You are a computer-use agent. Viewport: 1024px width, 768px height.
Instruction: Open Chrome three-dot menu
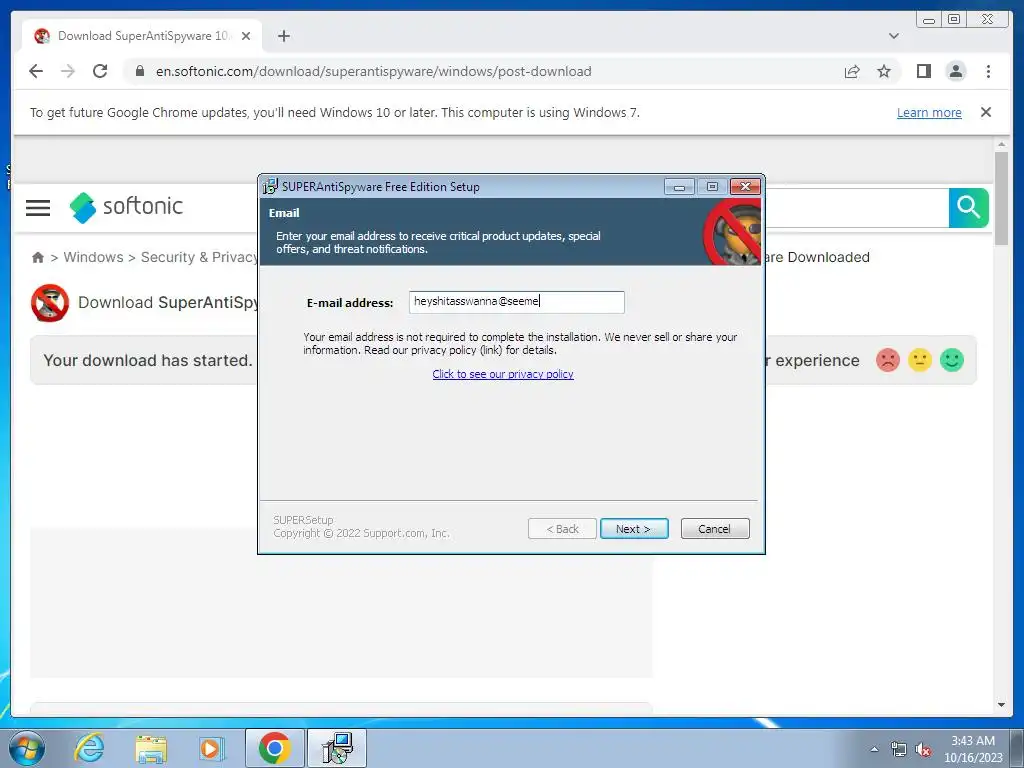(x=988, y=71)
